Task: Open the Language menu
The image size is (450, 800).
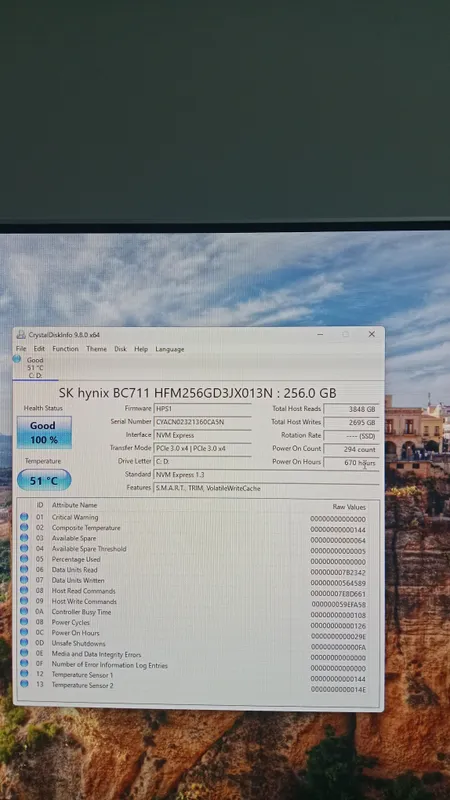Action: tap(170, 349)
